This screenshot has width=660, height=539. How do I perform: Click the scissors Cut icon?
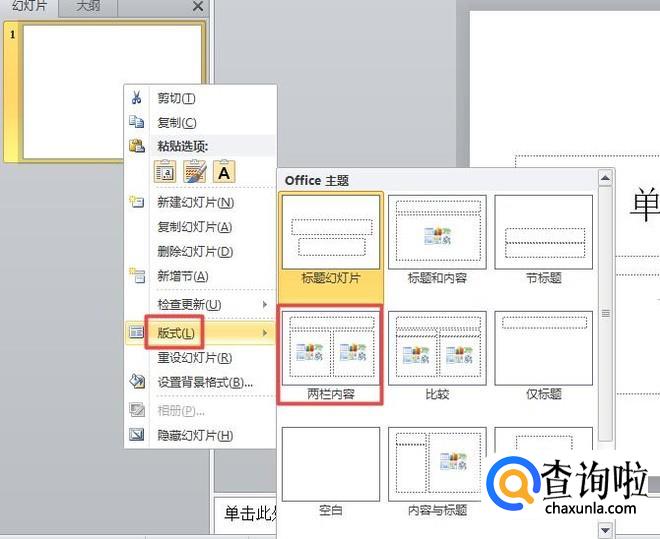click(x=136, y=98)
